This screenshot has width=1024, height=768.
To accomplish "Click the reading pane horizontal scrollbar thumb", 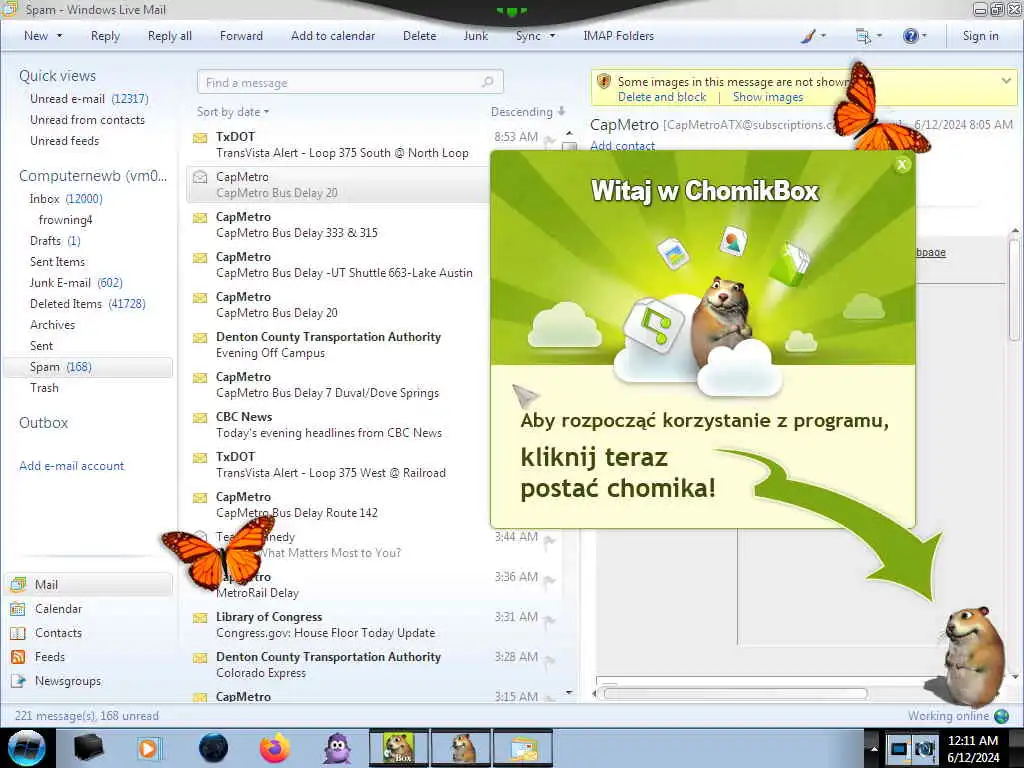I will (736, 694).
